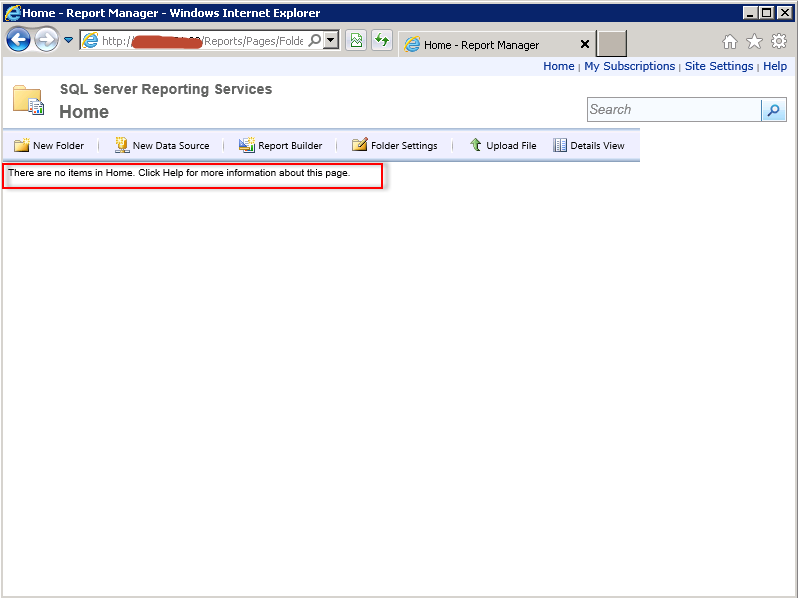Close the Home - Report Manager tab

[x=585, y=45]
